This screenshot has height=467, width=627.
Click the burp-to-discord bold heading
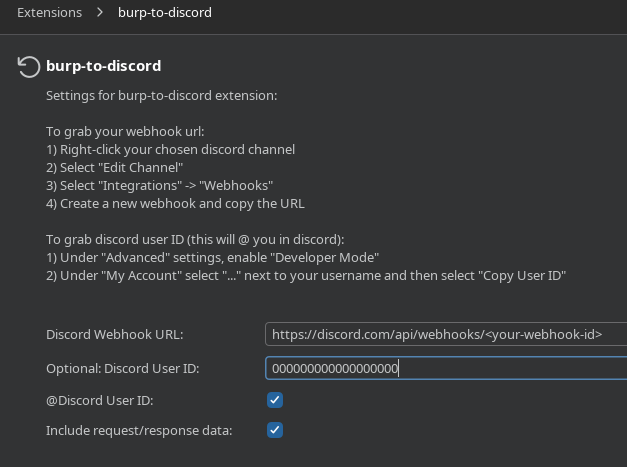tap(104, 66)
